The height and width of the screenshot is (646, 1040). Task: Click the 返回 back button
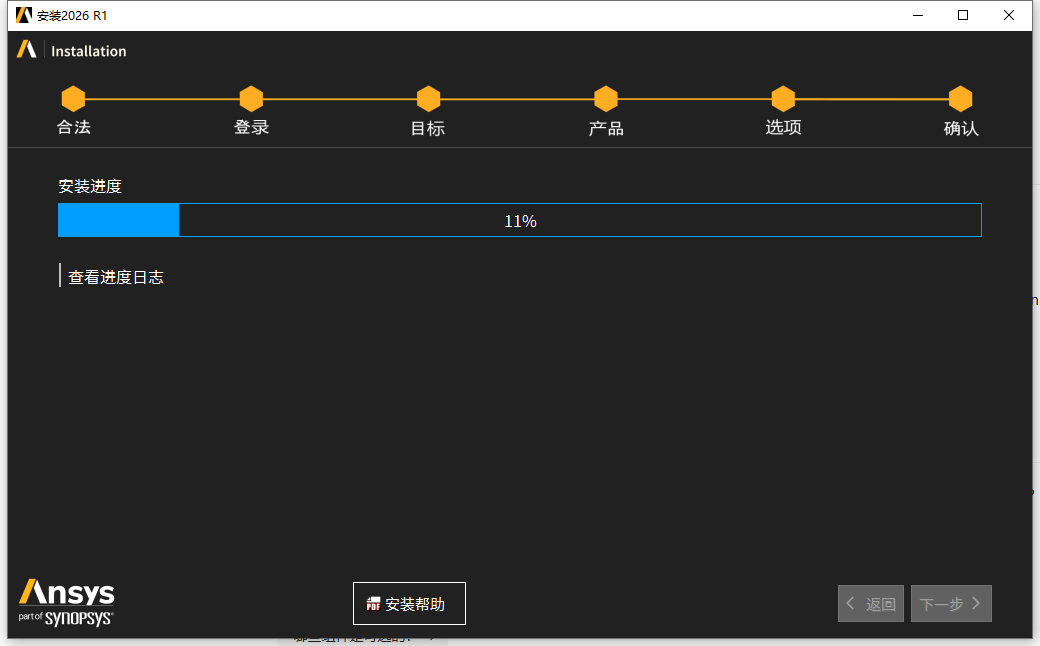click(x=870, y=603)
